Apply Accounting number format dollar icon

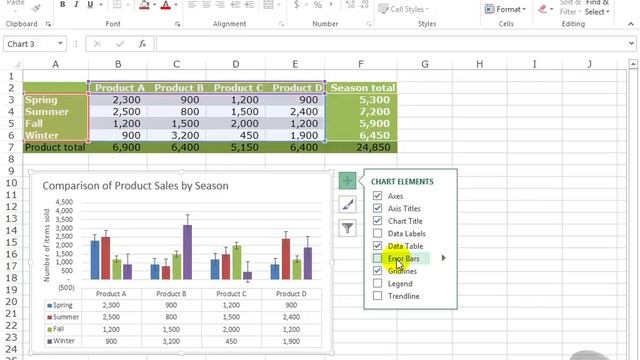coord(297,5)
